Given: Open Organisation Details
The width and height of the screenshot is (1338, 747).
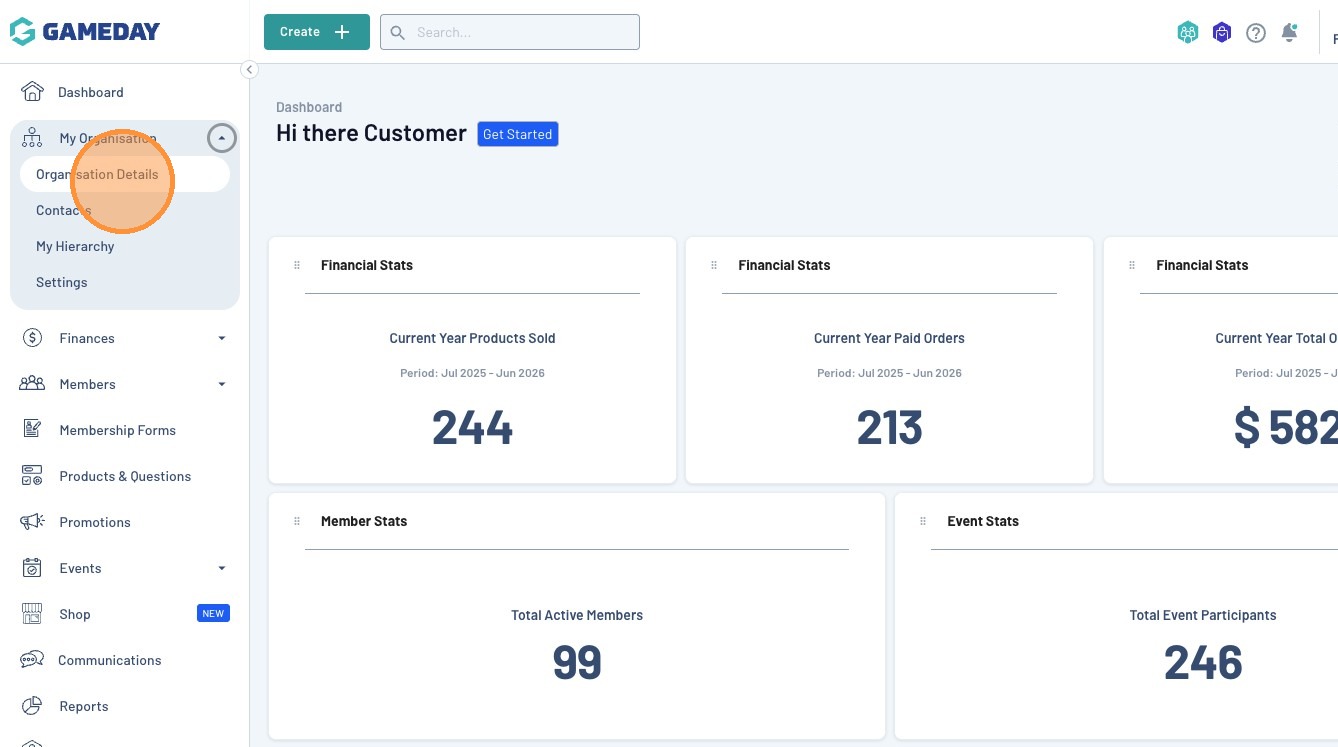Looking at the screenshot, I should tap(125, 174).
